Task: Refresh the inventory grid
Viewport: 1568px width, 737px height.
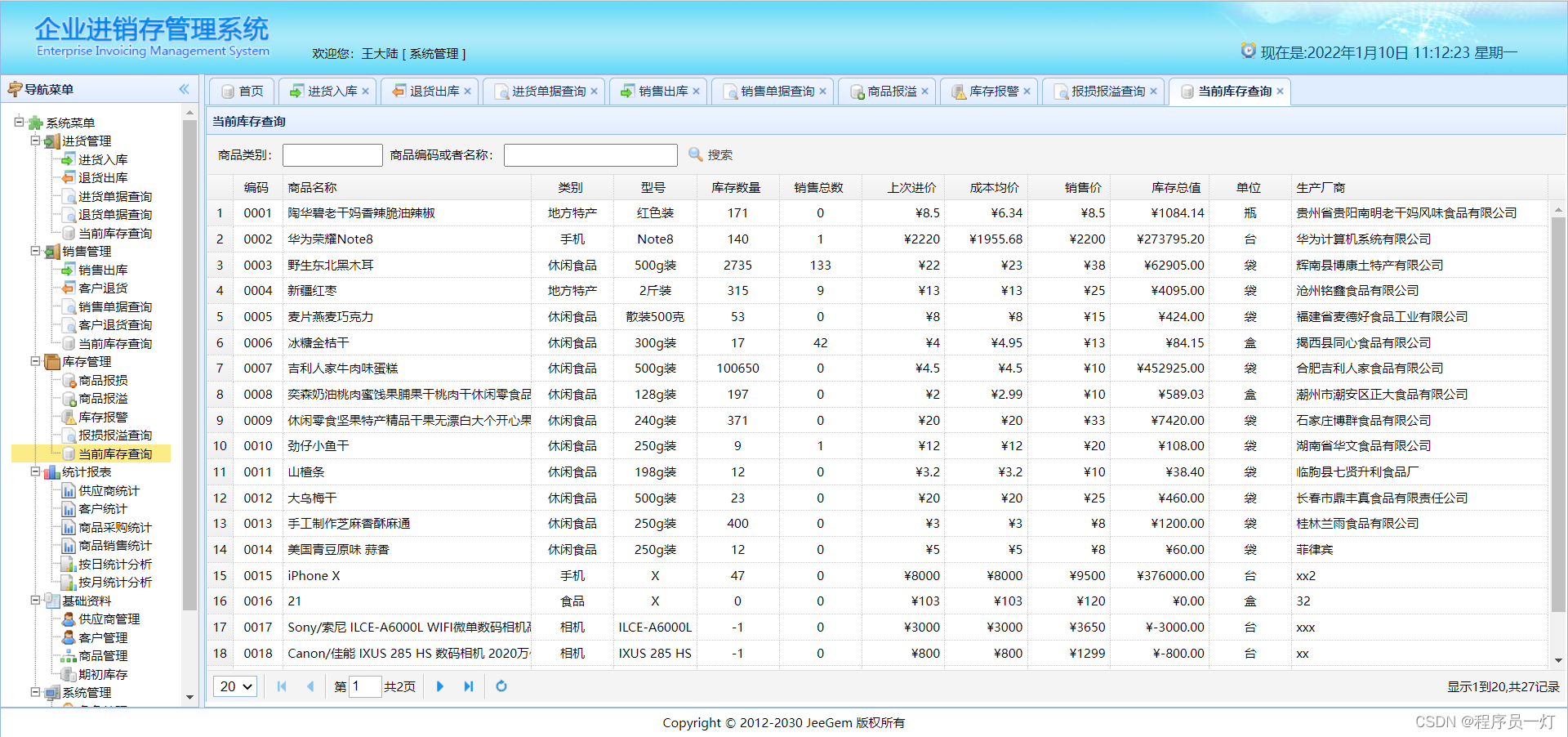Action: point(501,686)
